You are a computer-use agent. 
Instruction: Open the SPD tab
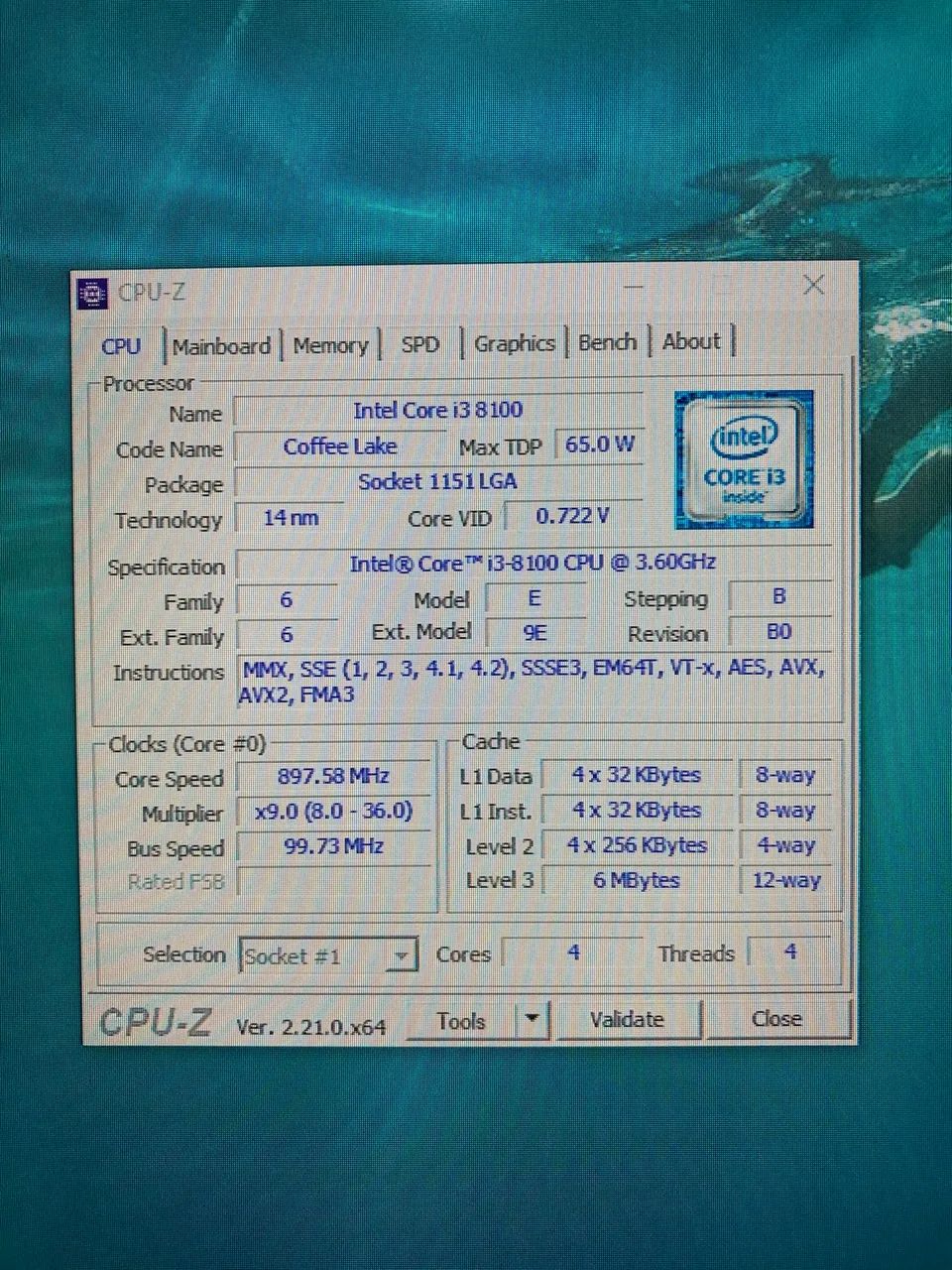click(420, 344)
